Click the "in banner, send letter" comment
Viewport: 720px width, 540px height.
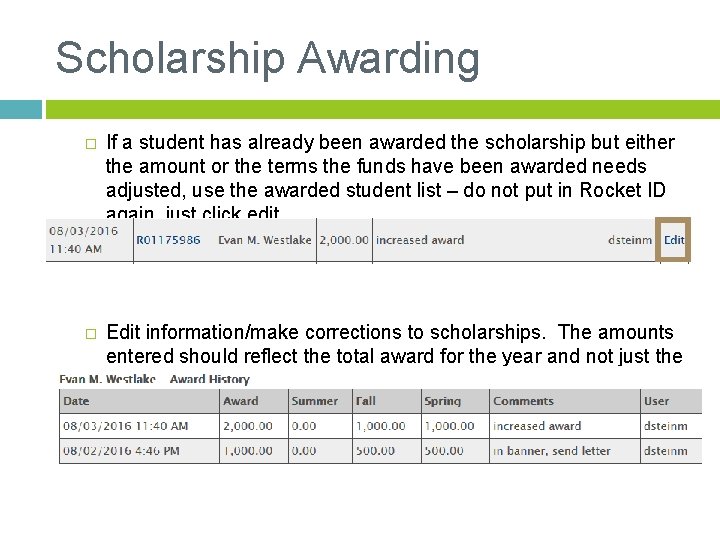click(551, 451)
